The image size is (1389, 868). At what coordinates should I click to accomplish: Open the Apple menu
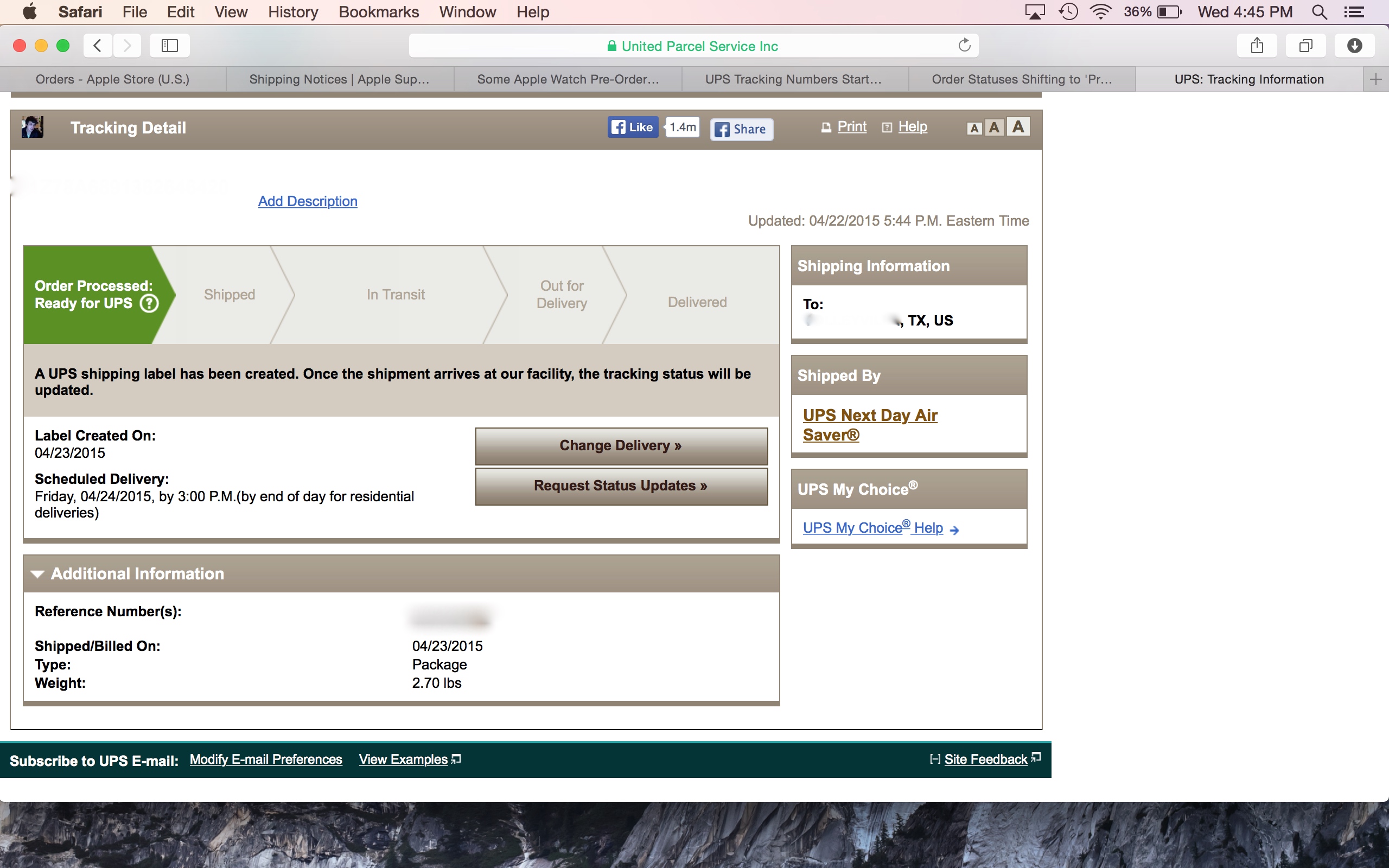pos(29,12)
